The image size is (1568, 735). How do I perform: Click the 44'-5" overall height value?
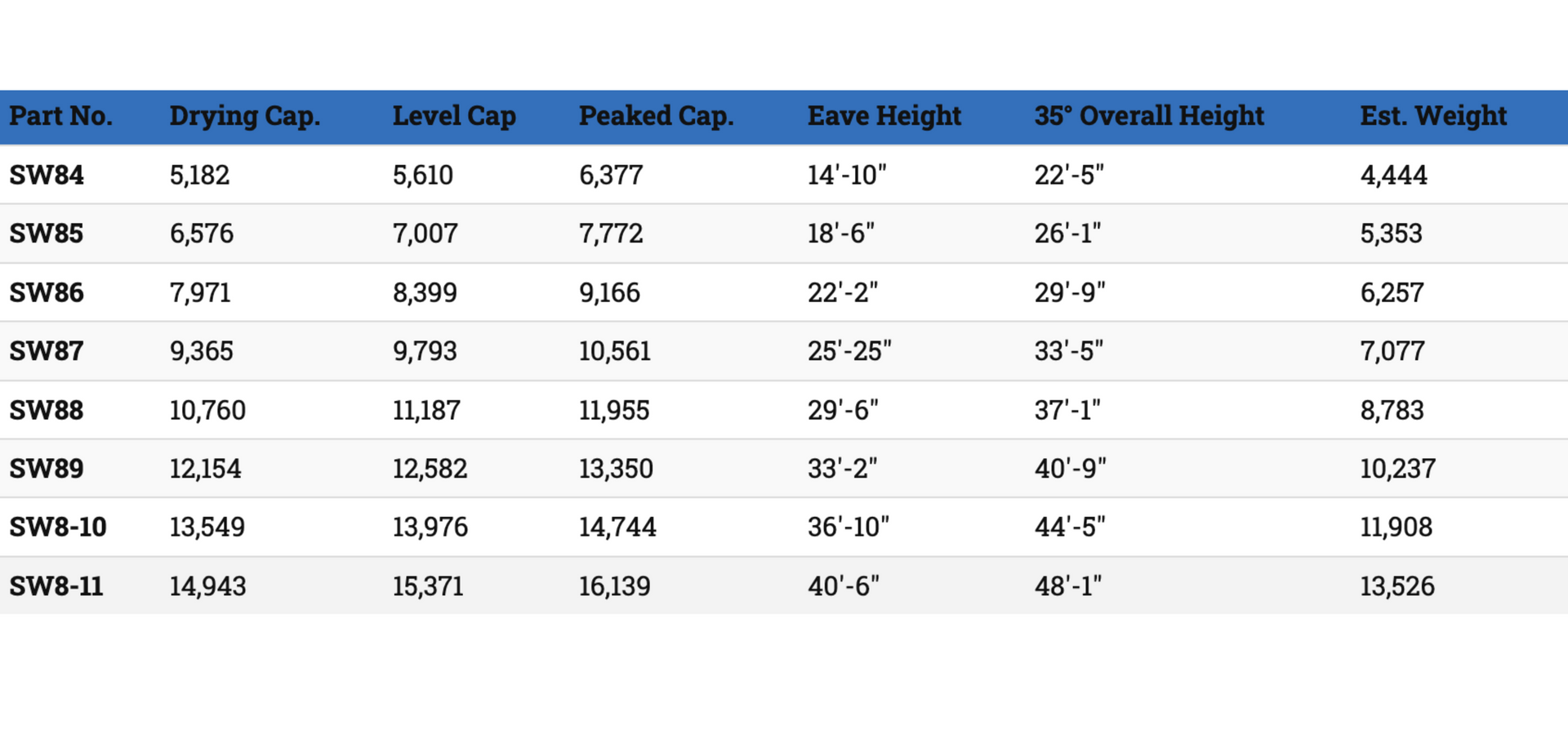tap(1070, 528)
